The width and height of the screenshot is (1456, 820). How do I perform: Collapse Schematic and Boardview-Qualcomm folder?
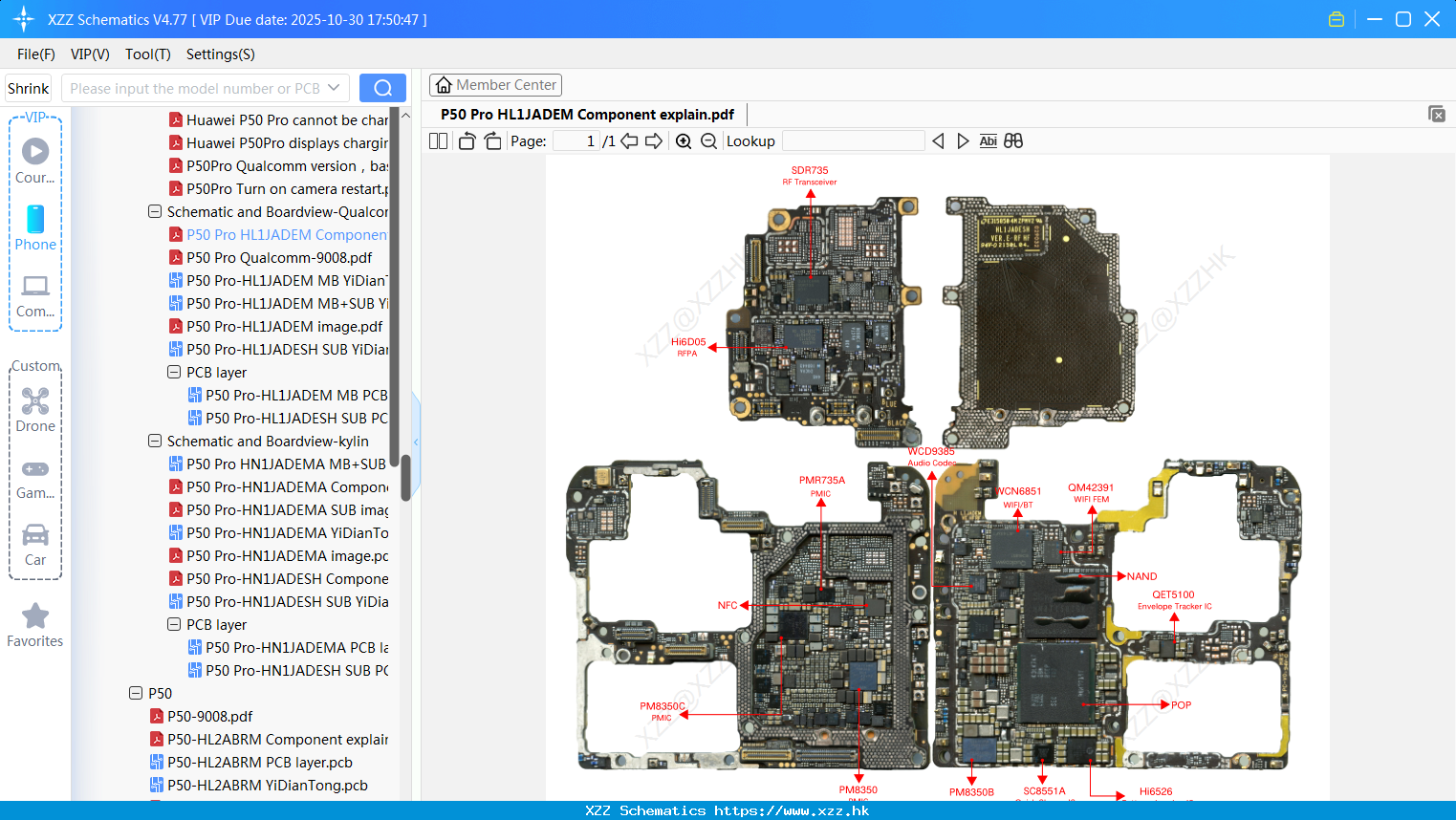[x=155, y=211]
